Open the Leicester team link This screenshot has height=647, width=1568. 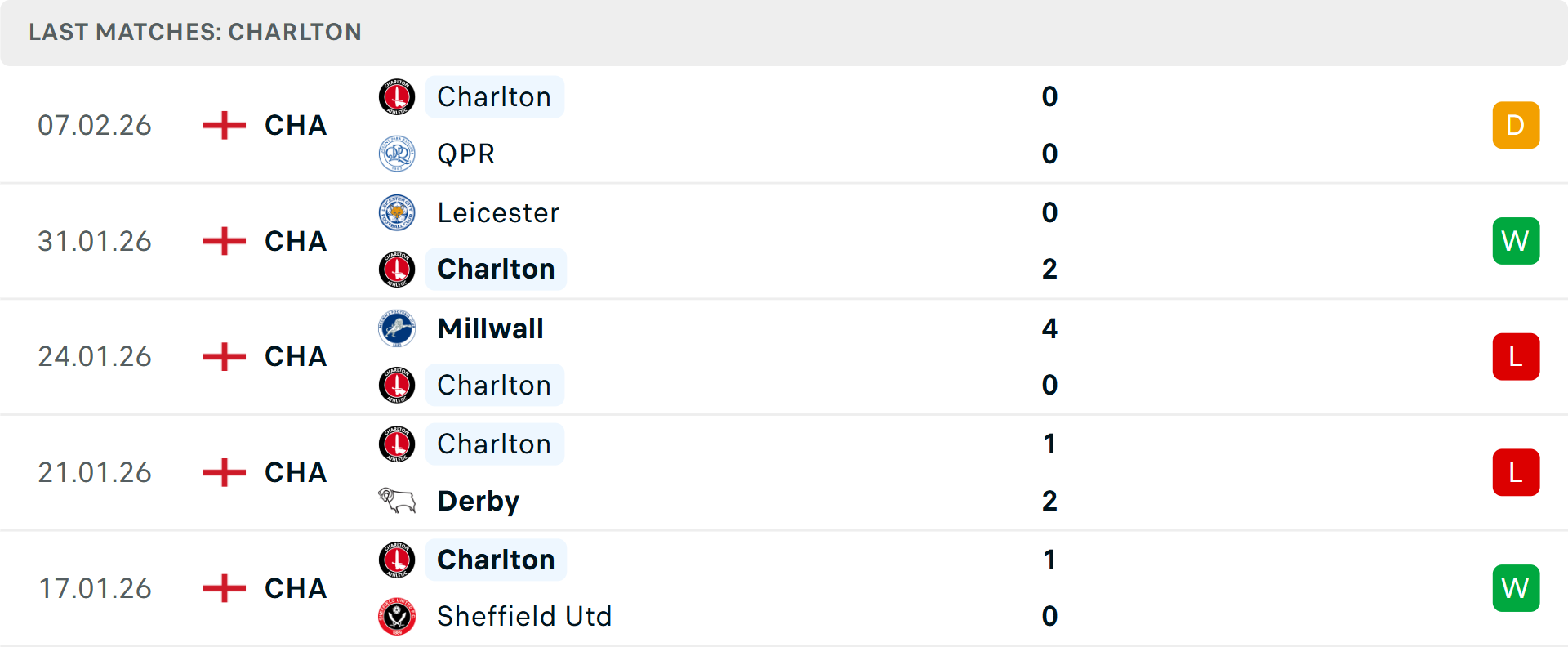point(498,212)
